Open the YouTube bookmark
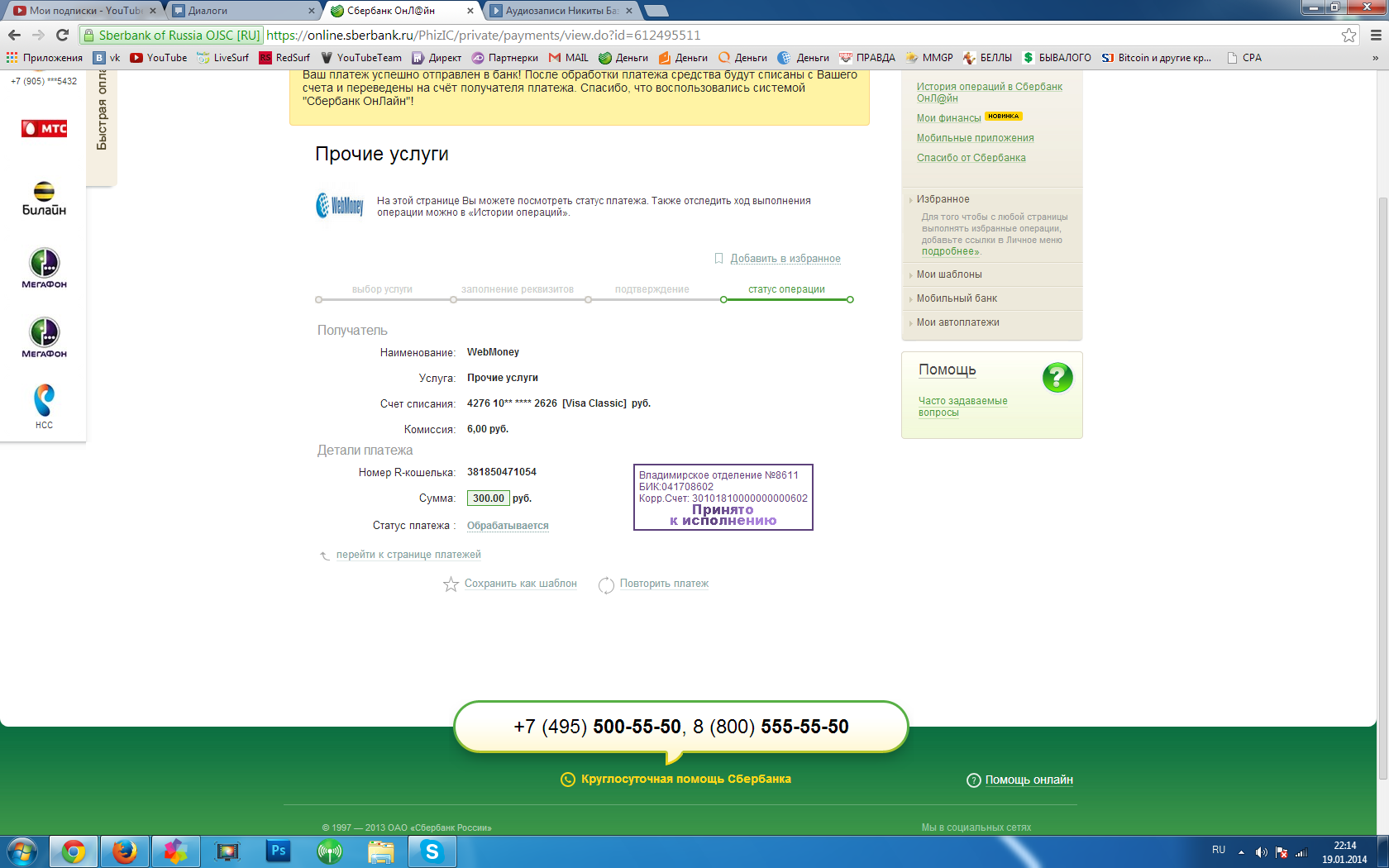The image size is (1389, 868). click(x=159, y=58)
